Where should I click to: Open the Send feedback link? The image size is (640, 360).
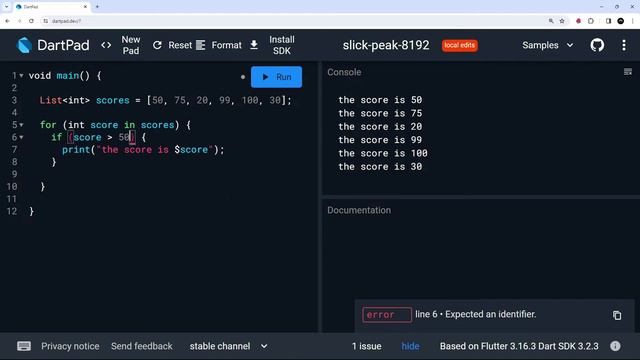142,346
